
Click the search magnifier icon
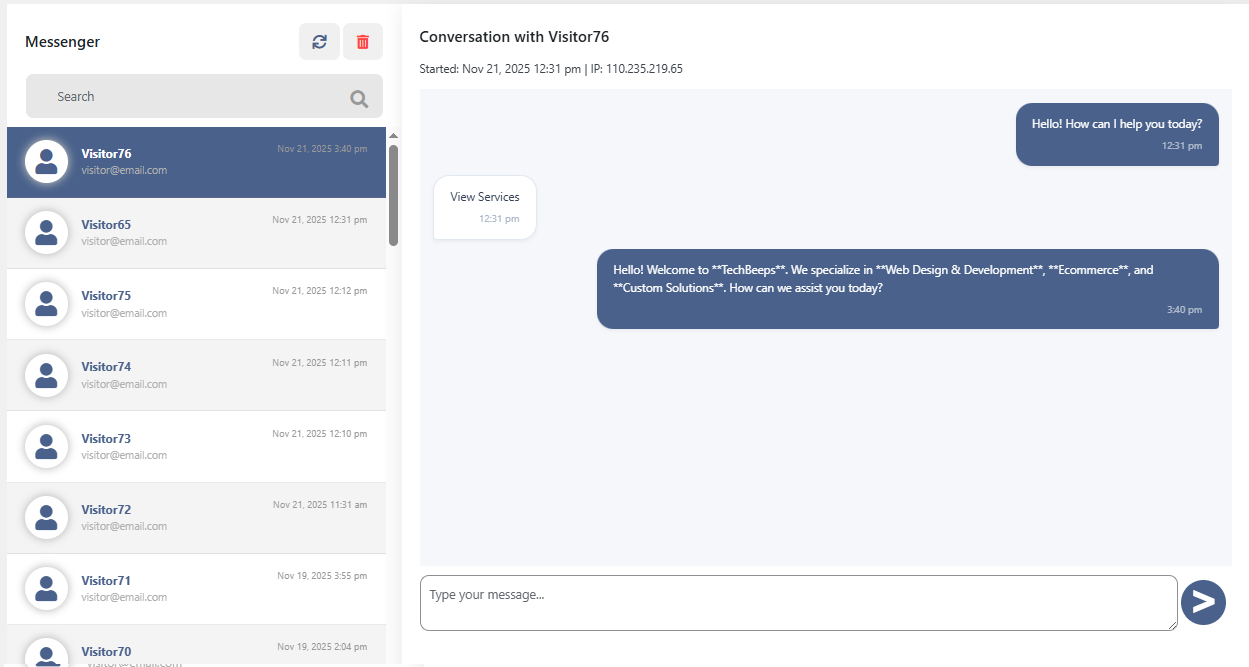[x=359, y=98]
